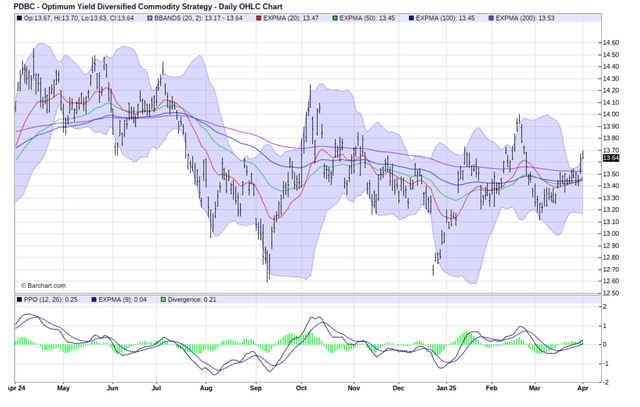Click the EXPMA (9): 0.04 label

pos(122,300)
